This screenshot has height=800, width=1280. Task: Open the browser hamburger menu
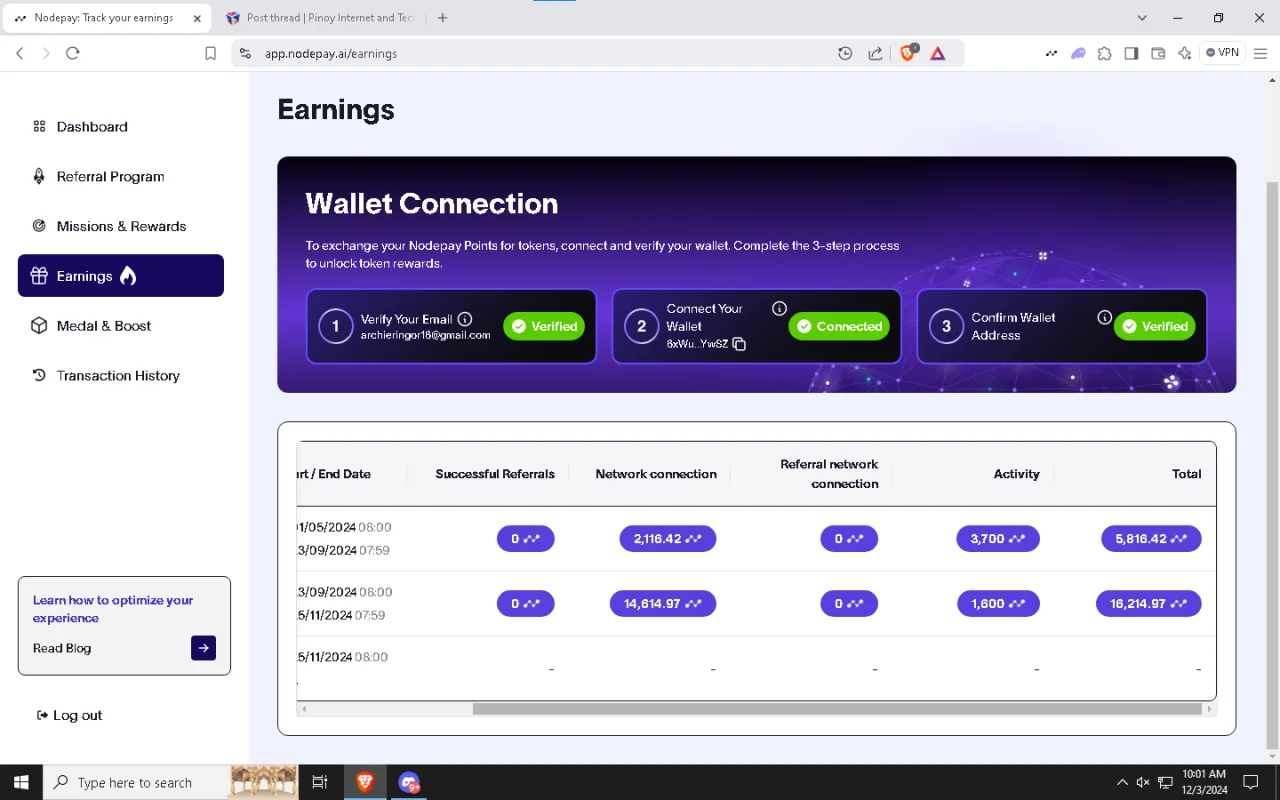click(1261, 53)
